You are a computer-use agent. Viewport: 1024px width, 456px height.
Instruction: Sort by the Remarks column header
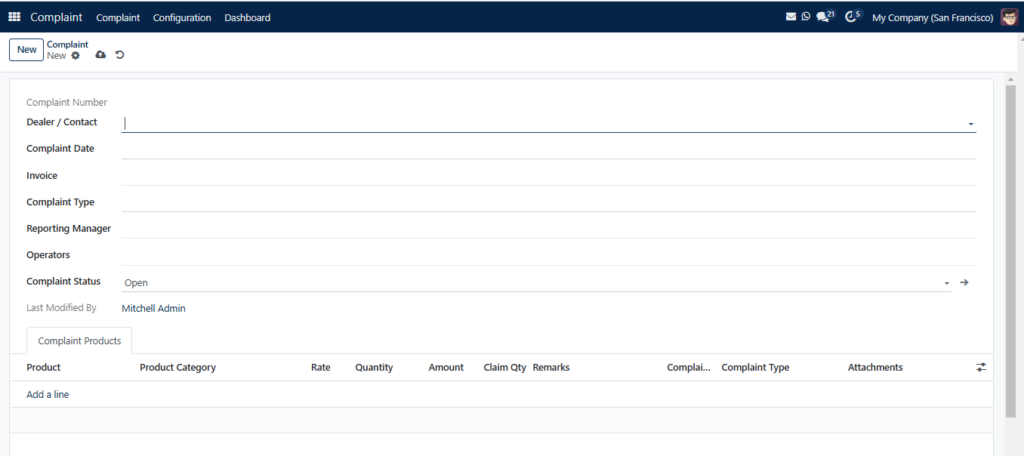coord(551,367)
